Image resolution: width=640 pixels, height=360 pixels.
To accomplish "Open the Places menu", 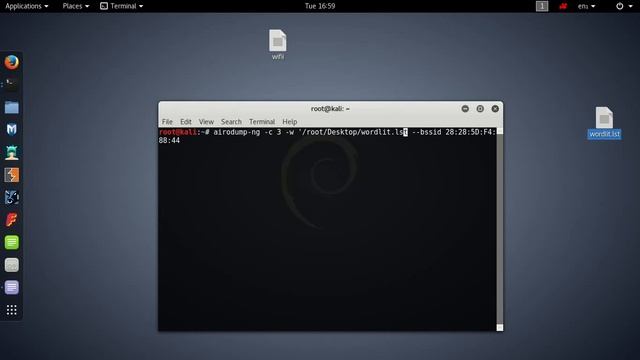I will (76, 6).
